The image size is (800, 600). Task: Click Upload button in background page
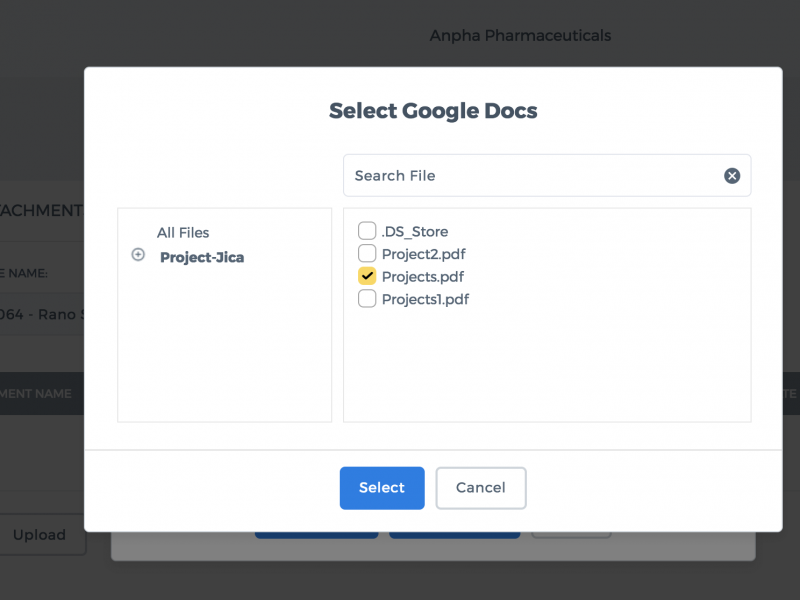pos(40,535)
